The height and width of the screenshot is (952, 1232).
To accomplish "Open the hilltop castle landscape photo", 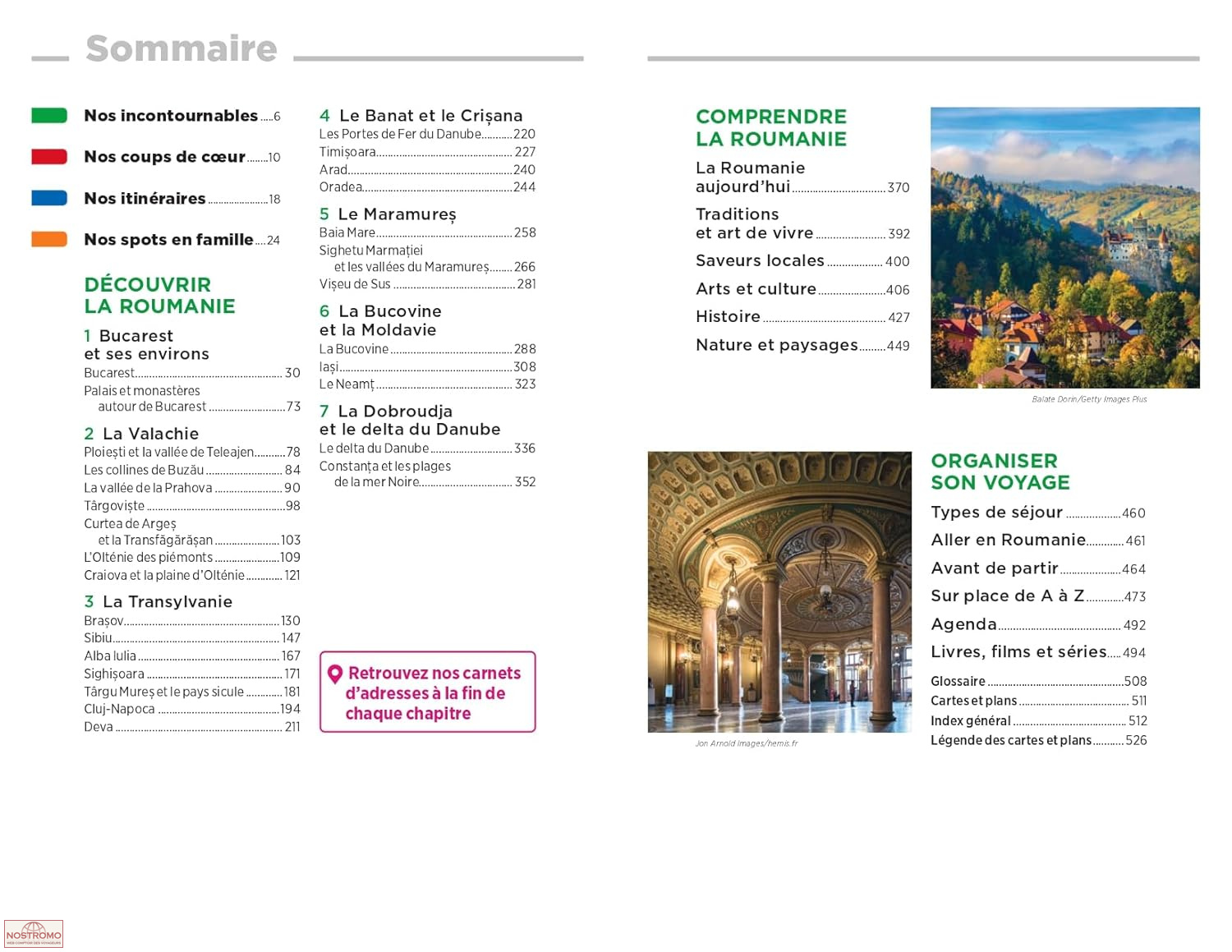I will (1065, 247).
